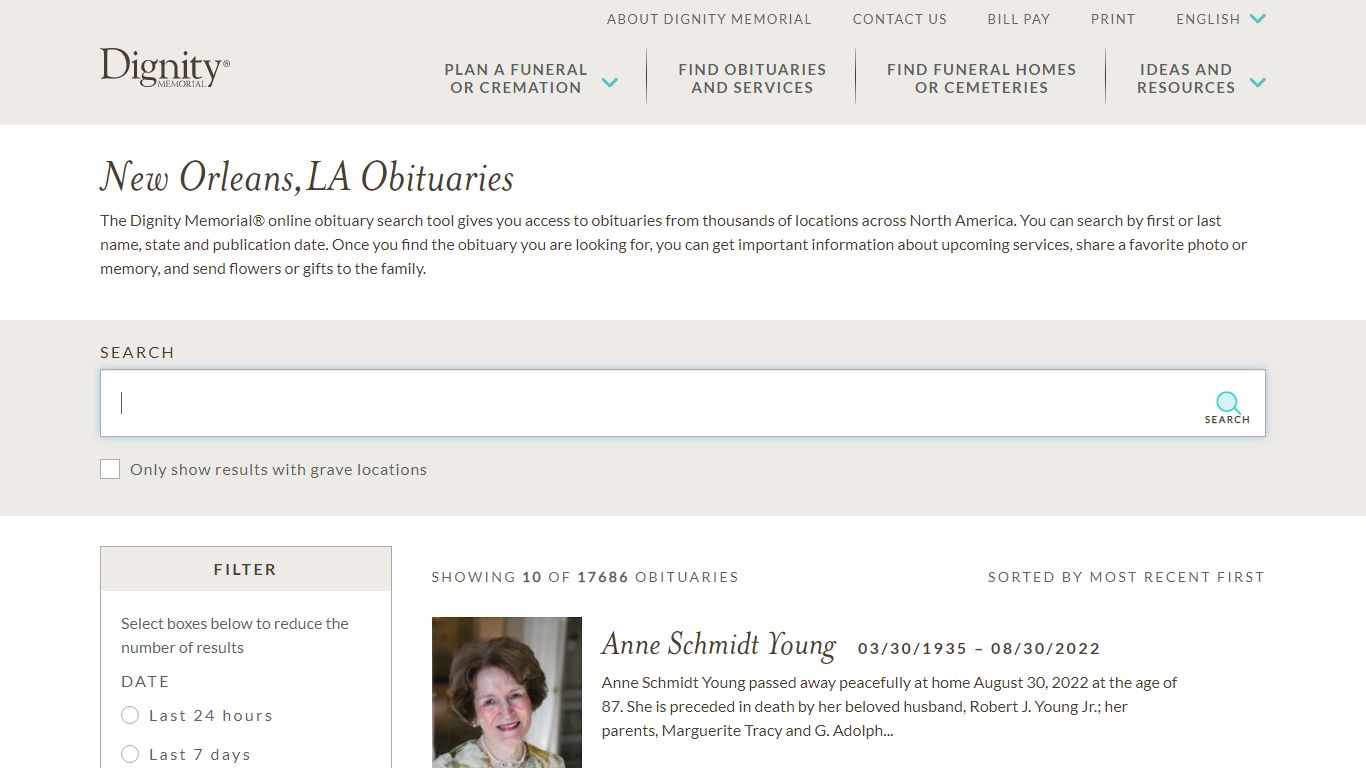Select English language option
This screenshot has height=768, width=1366.
coord(1208,19)
